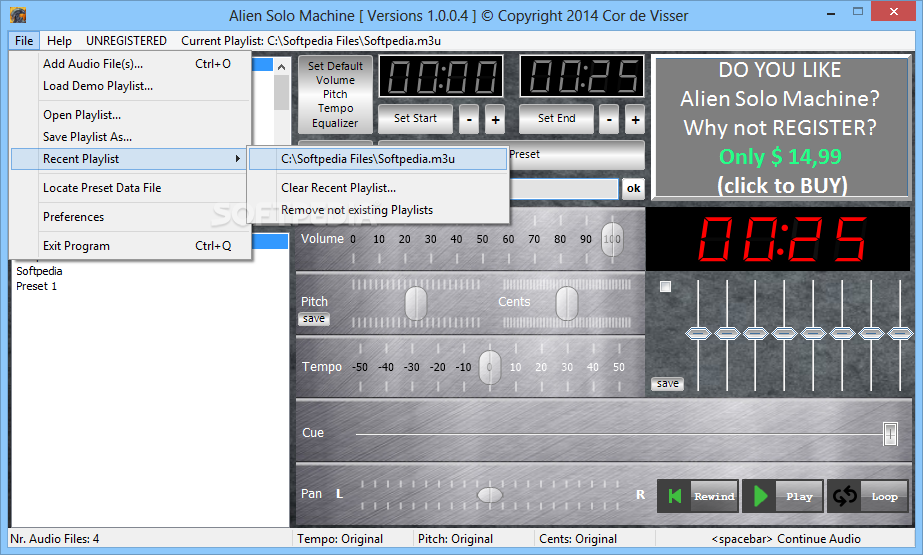The width and height of the screenshot is (923, 555).
Task: Select Remove not existing Playlists item
Action: [x=378, y=210]
